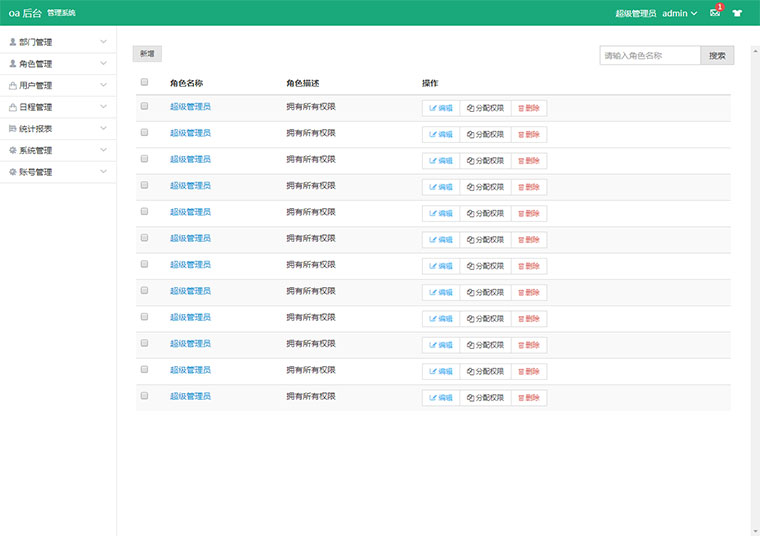Image resolution: width=760 pixels, height=536 pixels.
Task: Click the 搜索 search button
Action: click(717, 56)
